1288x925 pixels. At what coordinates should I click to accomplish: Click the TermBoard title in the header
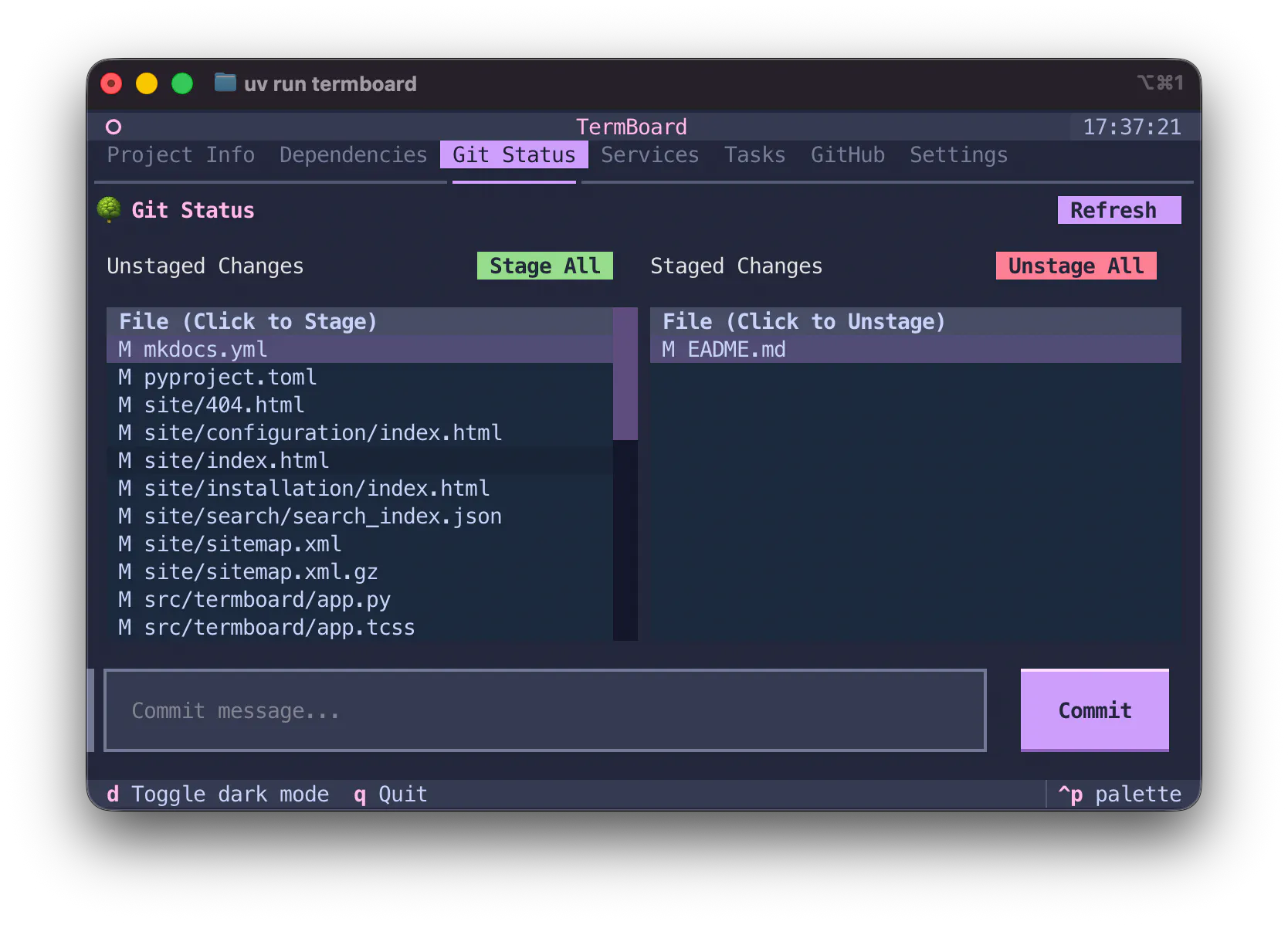[632, 127]
